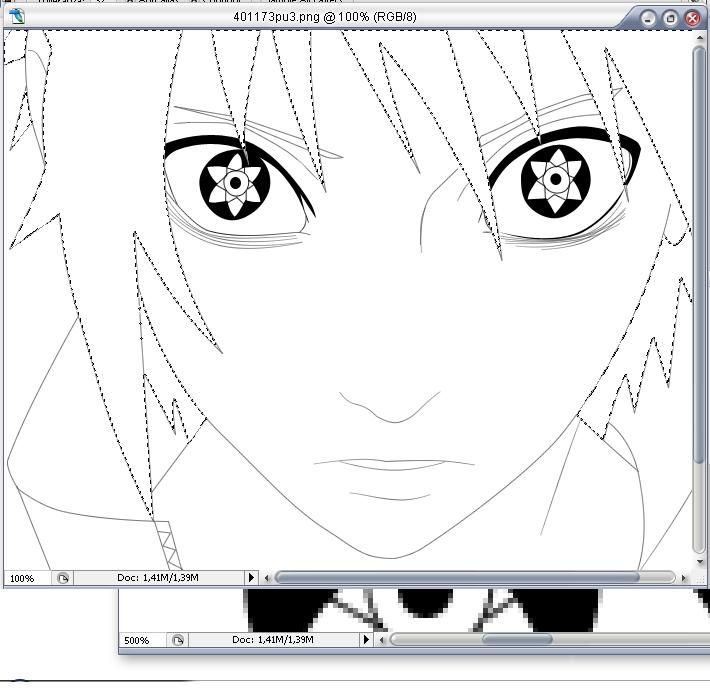
Task: Open status bar options menu in 100% window
Action: click(x=252, y=578)
